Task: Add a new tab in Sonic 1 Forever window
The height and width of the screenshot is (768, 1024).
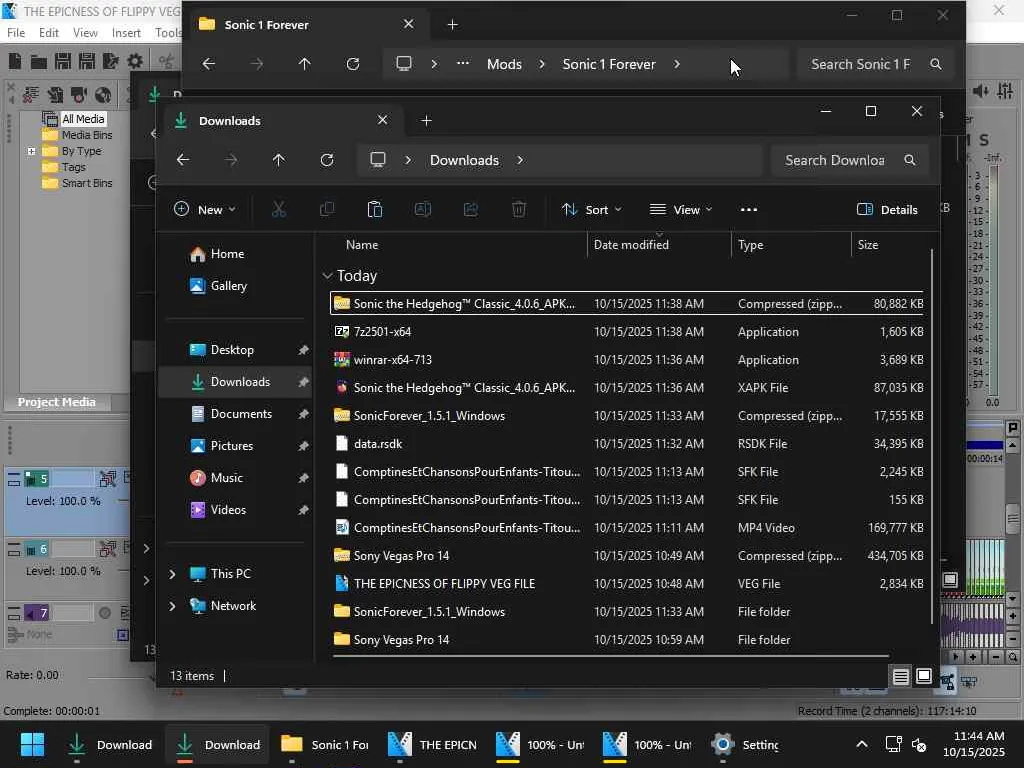Action: pyautogui.click(x=452, y=25)
